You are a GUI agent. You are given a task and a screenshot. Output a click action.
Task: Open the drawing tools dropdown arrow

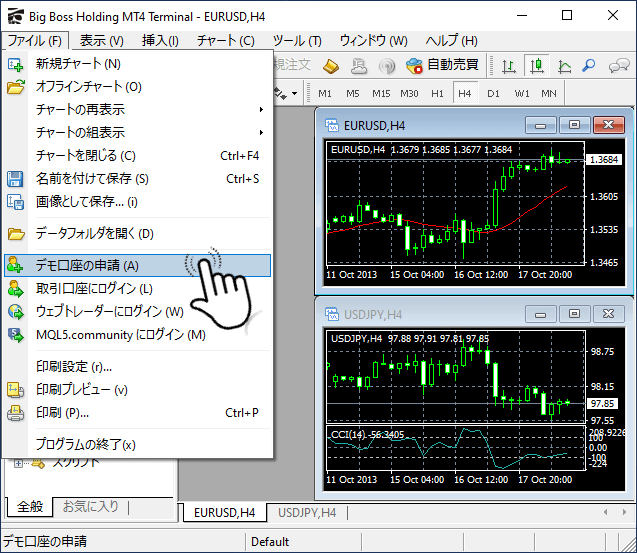(295, 93)
